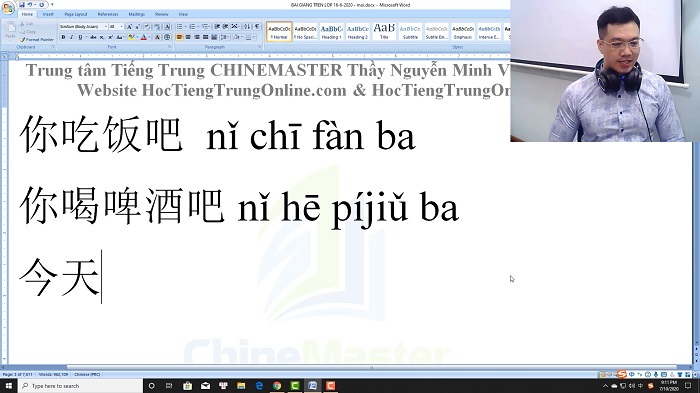Open the font name combo box
This screenshot has width=700, height=393.
pyautogui.click(x=83, y=27)
